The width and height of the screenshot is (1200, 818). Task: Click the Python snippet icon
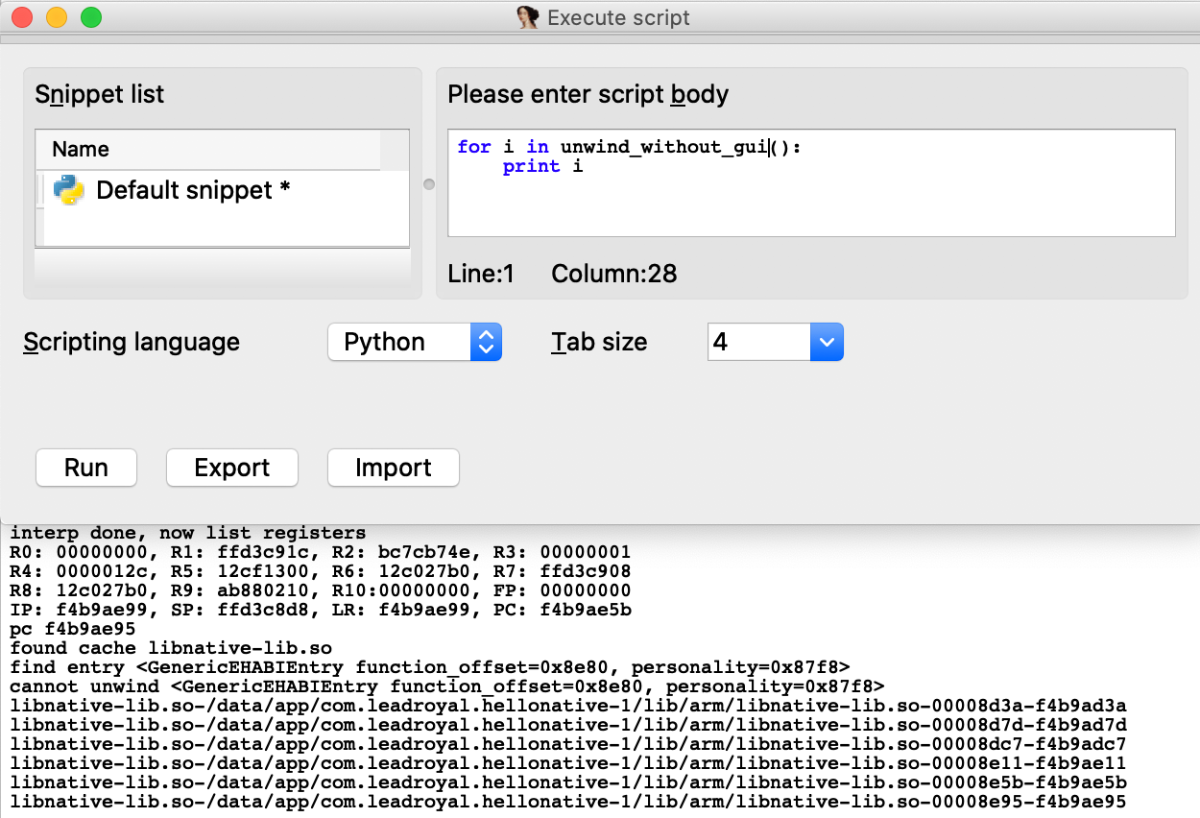68,190
